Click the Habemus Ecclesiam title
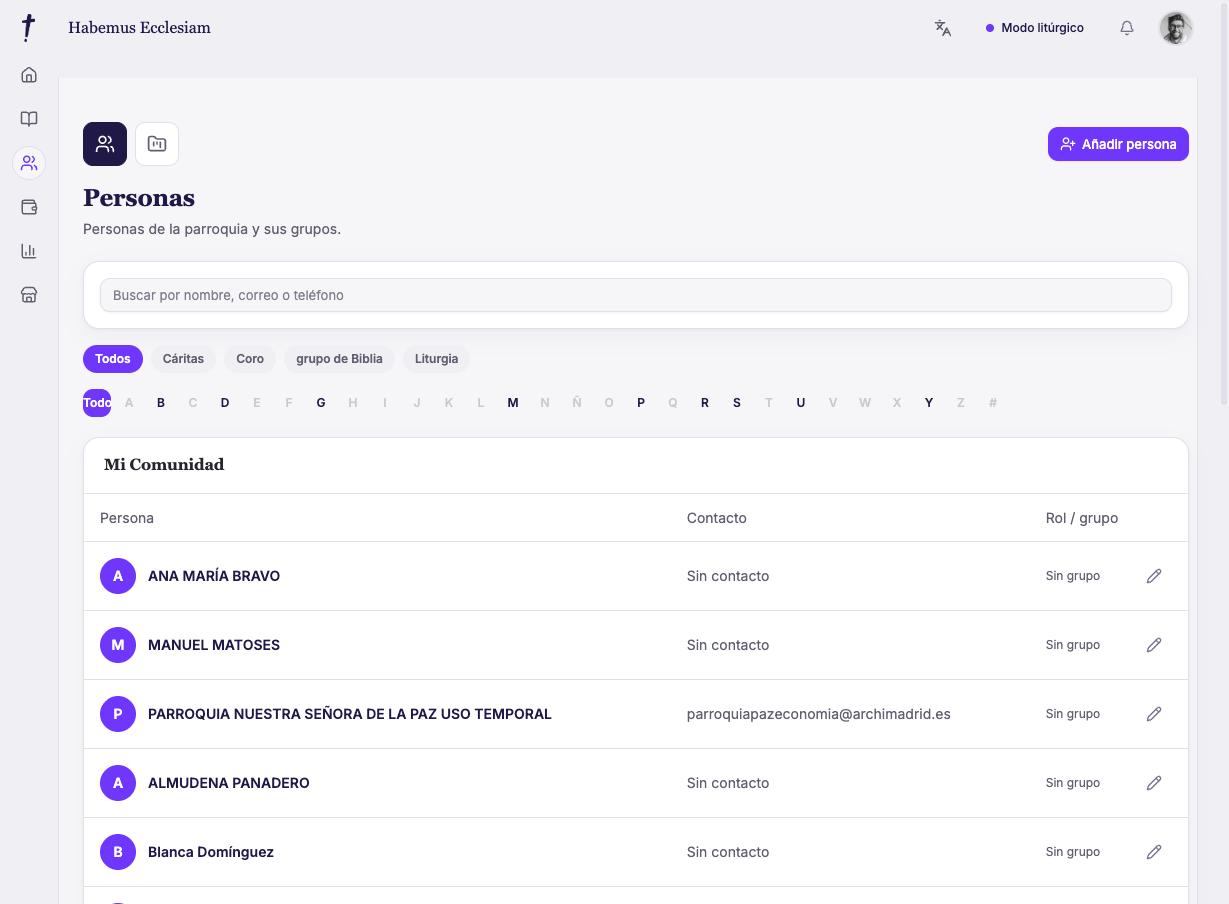Screen dimensions: 1229x904 click(140, 28)
